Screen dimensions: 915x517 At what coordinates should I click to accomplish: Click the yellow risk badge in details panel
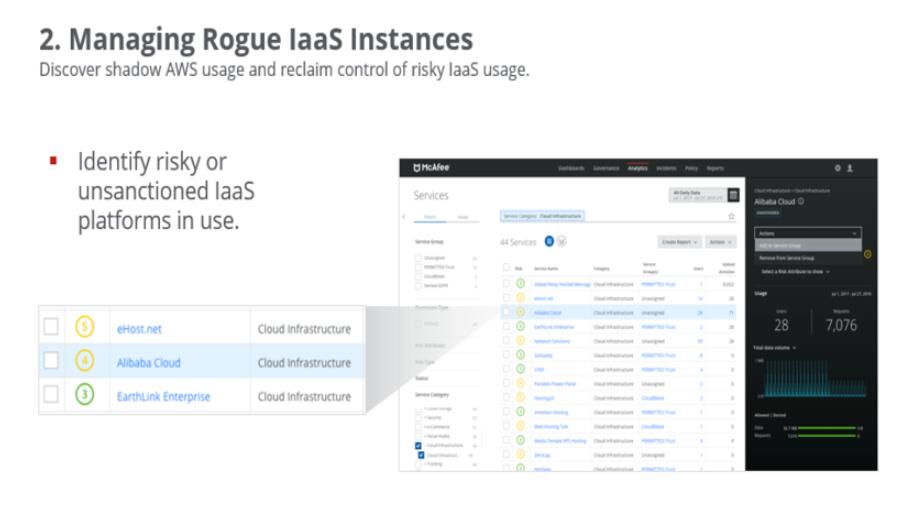tap(868, 254)
